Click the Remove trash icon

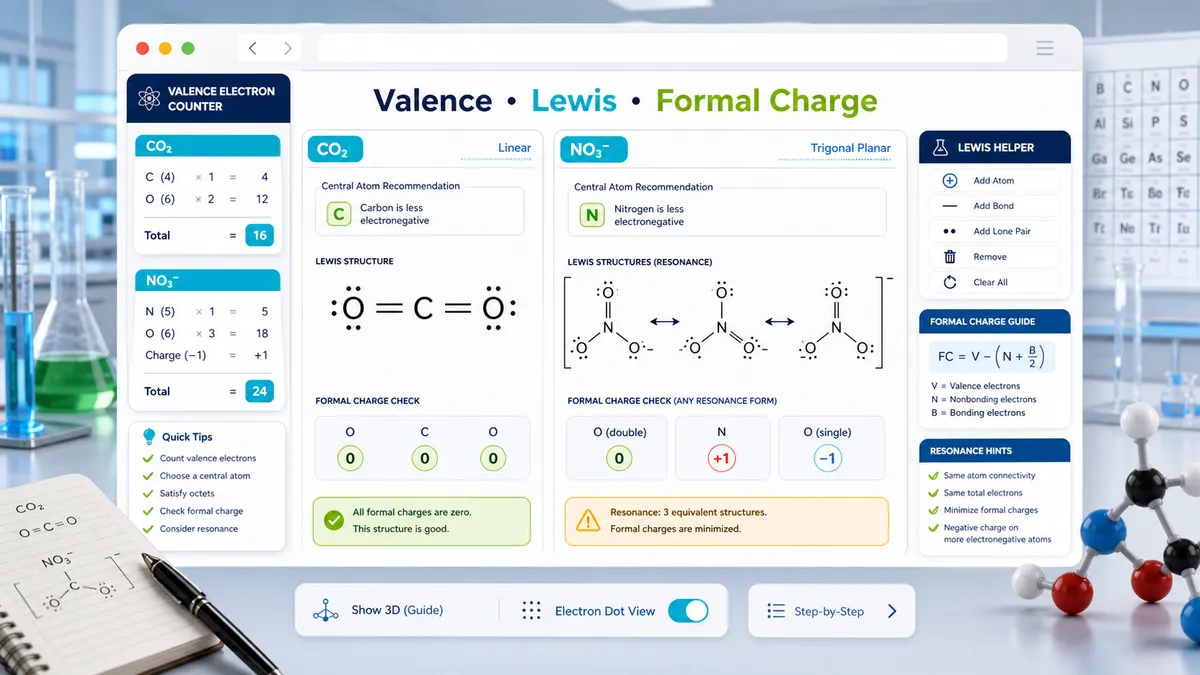[x=950, y=257]
